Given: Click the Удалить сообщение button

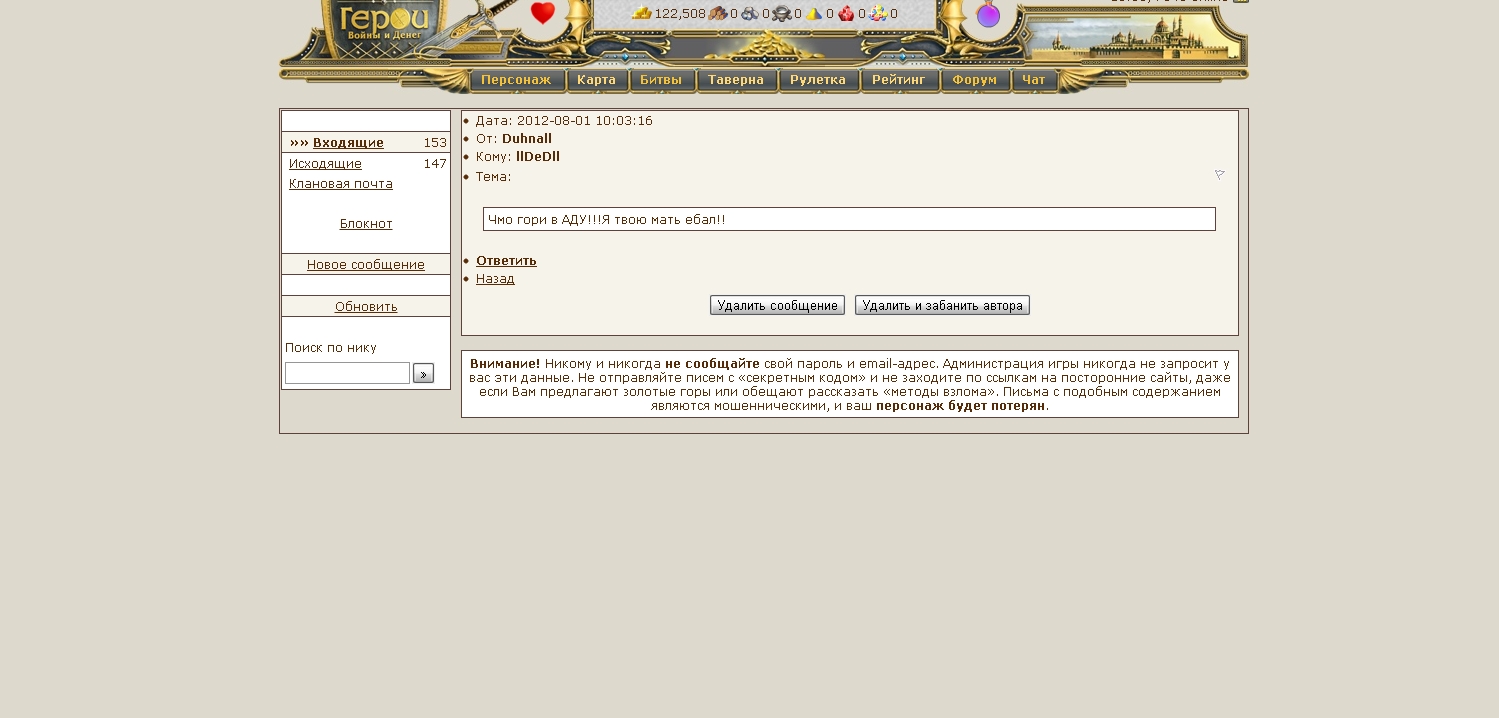Looking at the screenshot, I should coord(777,306).
